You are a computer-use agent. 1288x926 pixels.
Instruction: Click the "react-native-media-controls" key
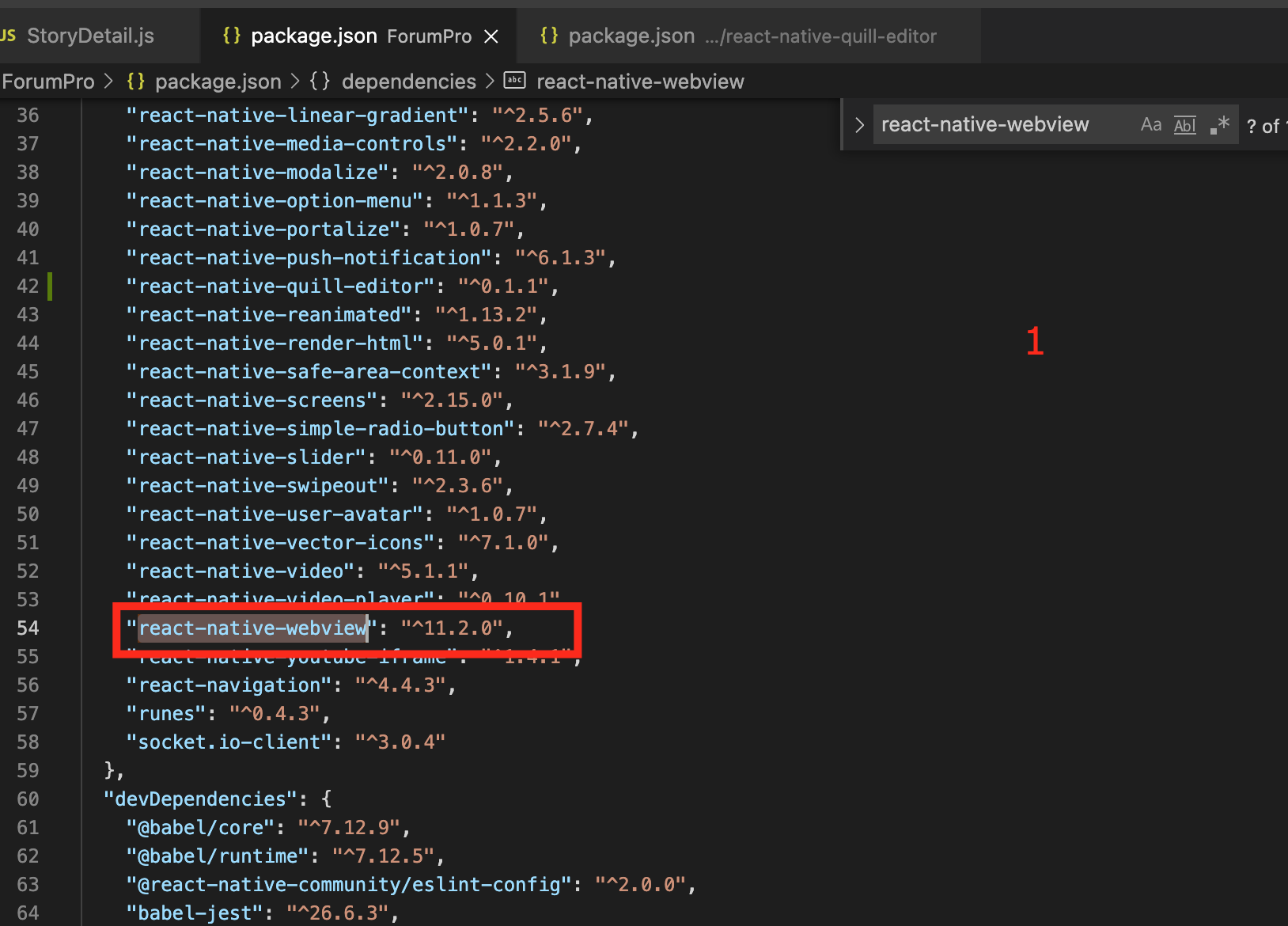pos(293,143)
